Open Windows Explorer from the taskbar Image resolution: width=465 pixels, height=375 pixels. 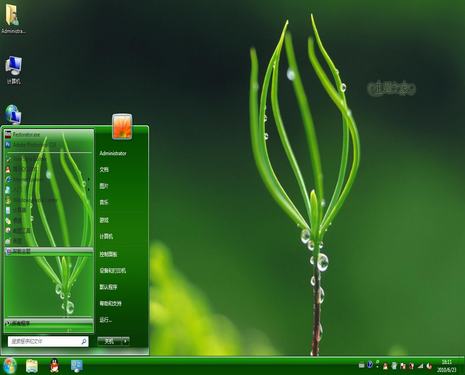point(32,366)
